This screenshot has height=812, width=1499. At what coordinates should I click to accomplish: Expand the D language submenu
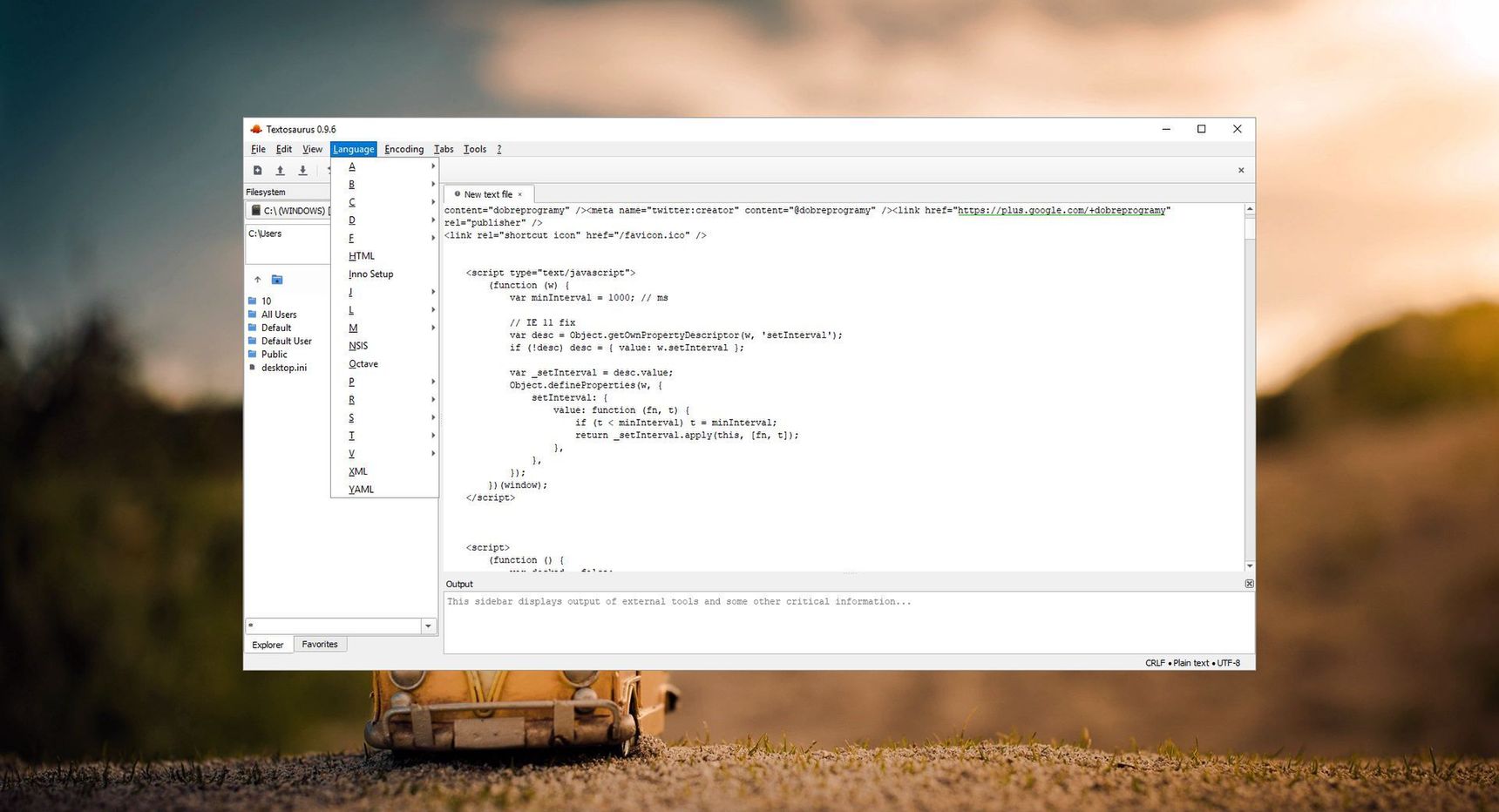384,220
